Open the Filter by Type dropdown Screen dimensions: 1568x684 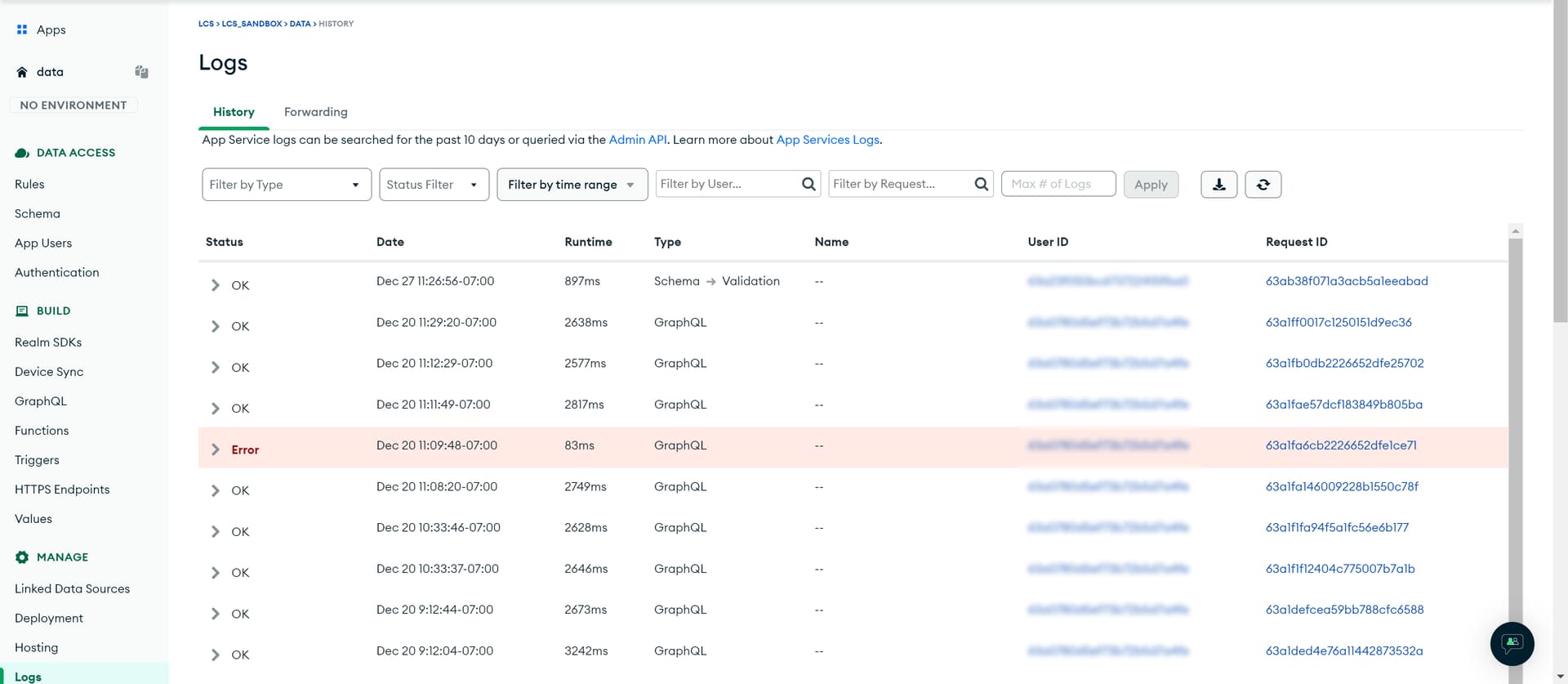[x=286, y=185]
